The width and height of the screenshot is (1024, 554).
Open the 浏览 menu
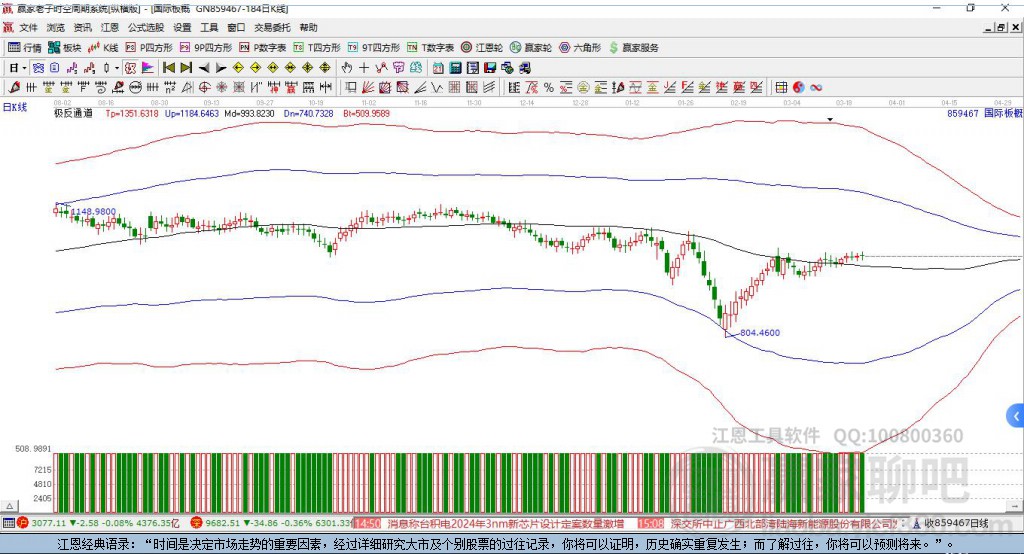[x=56, y=27]
